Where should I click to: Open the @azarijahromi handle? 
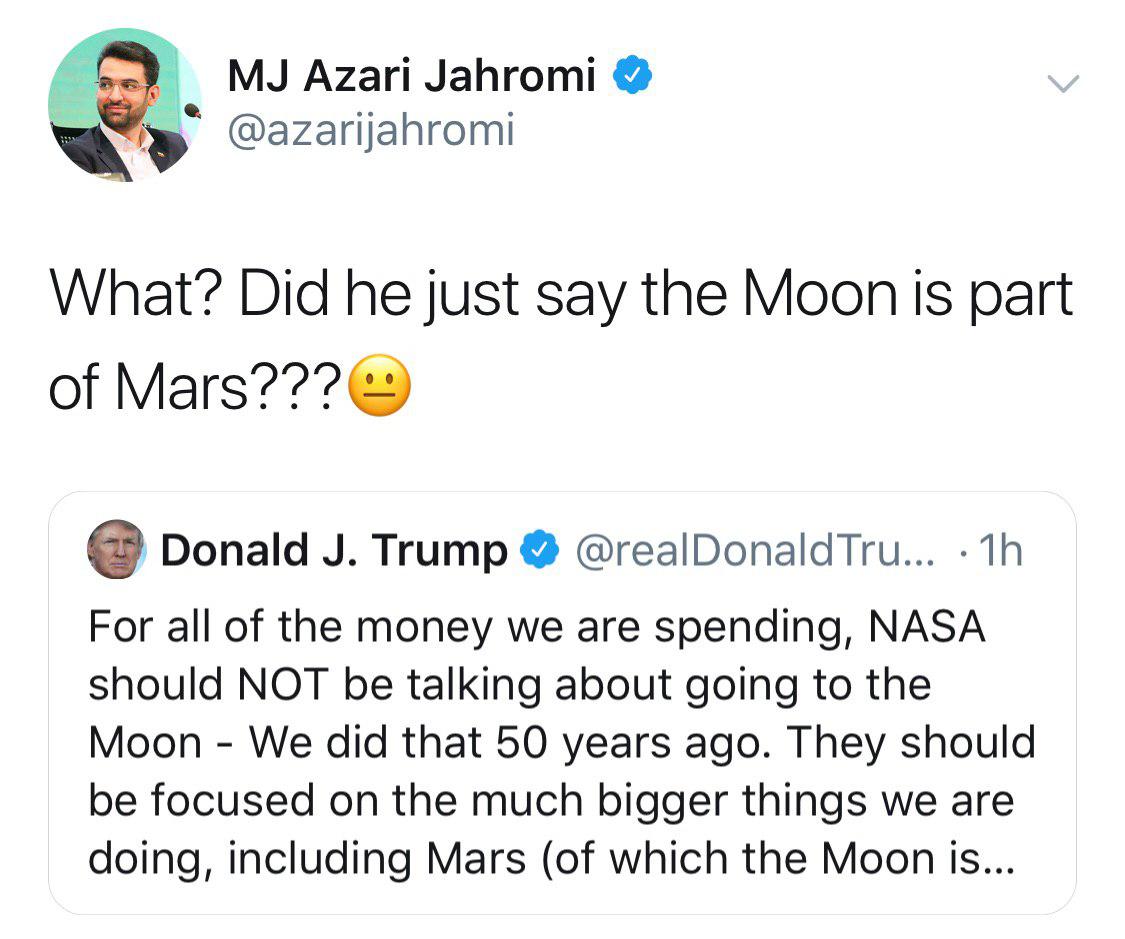(371, 130)
